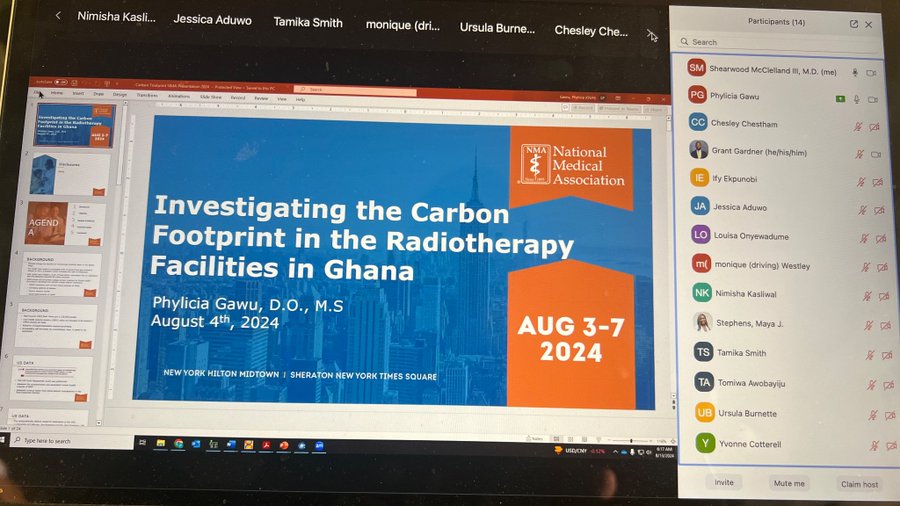Click the Claim host button
The image size is (900, 506).
859,484
